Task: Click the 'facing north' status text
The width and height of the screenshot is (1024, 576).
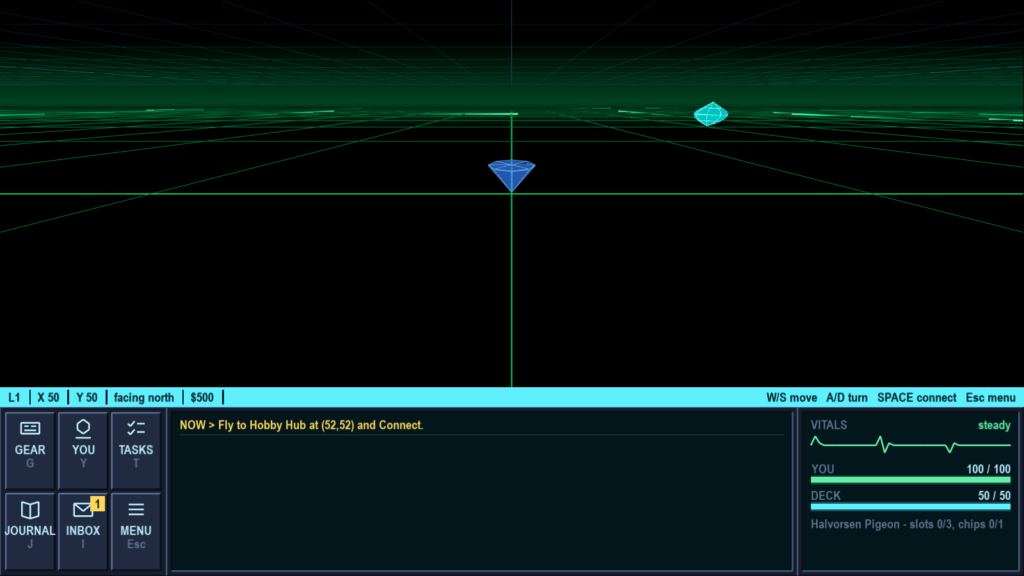Action: coord(144,398)
